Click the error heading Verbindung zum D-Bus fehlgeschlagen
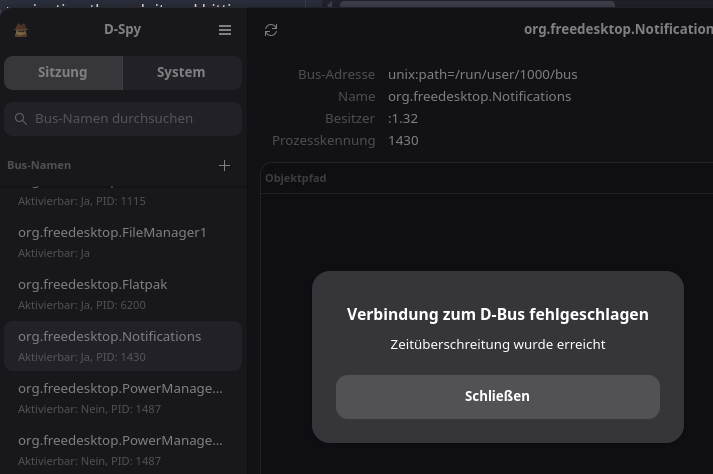 click(497, 314)
